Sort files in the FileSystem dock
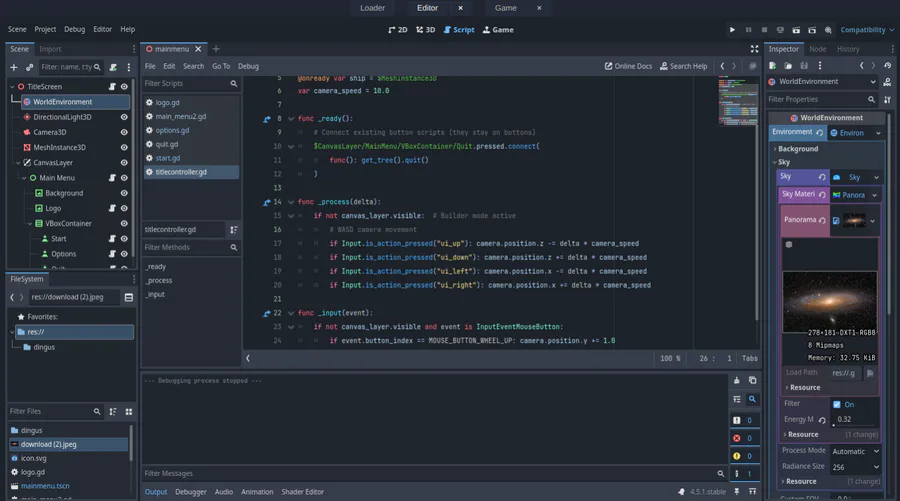900x501 pixels. [x=113, y=411]
